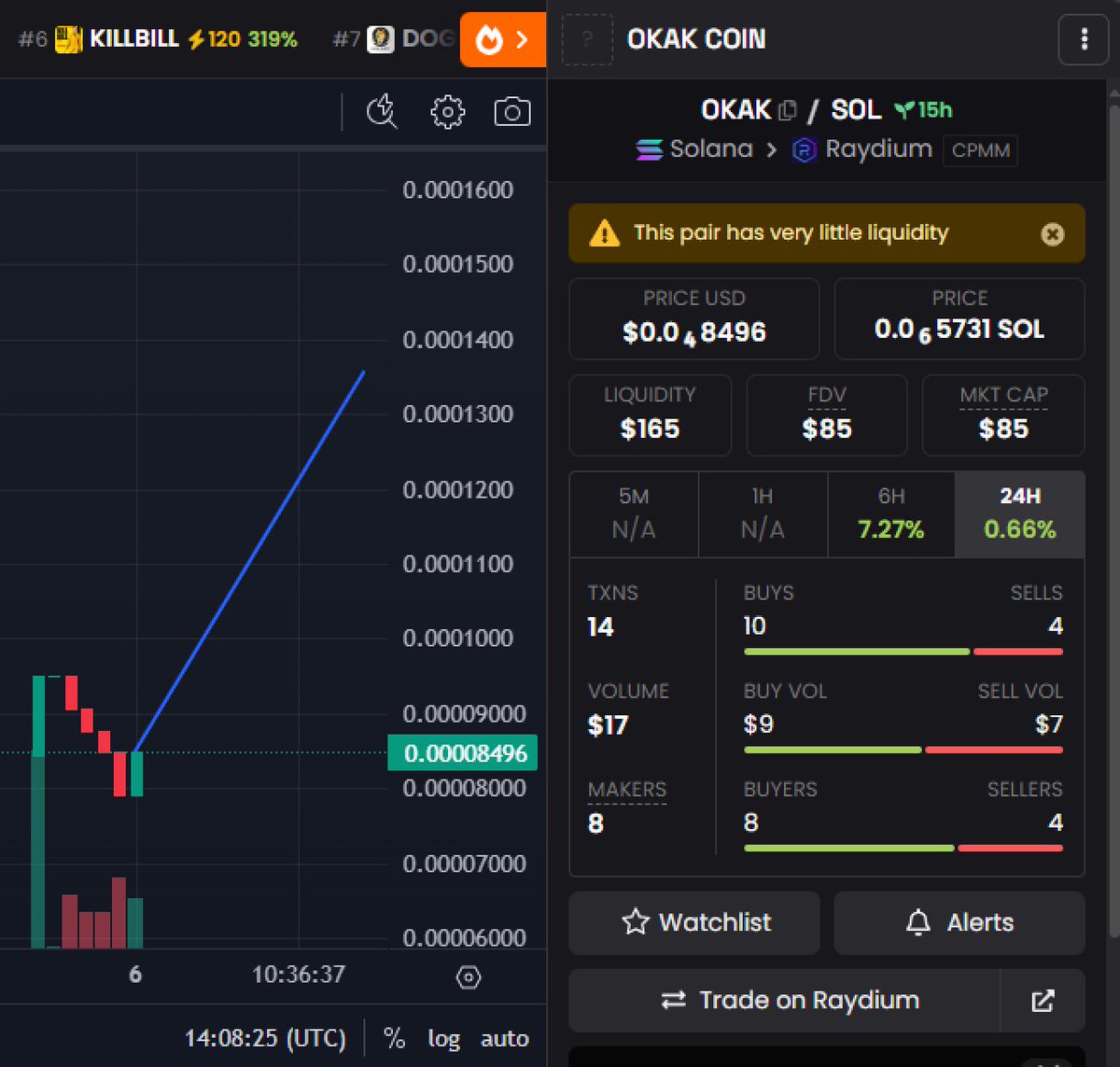Add pair to Watchlist
Screen dimensions: 1120x1067
[x=694, y=922]
